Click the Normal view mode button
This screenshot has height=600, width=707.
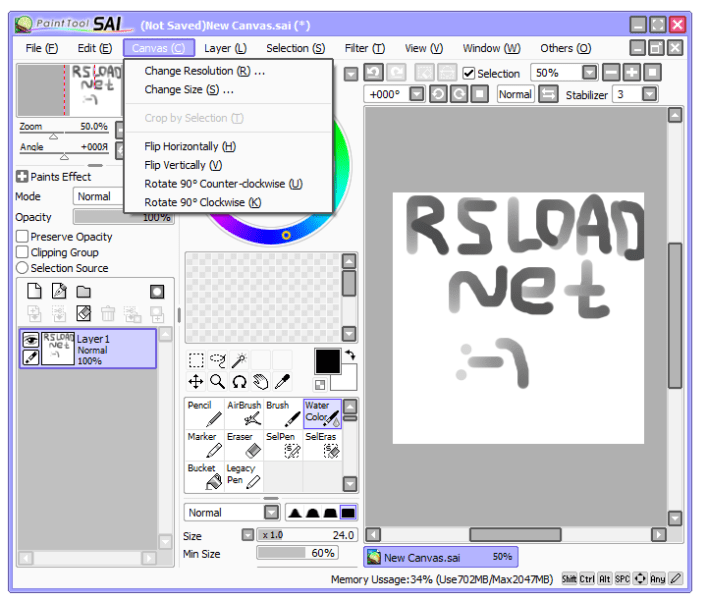(x=515, y=94)
